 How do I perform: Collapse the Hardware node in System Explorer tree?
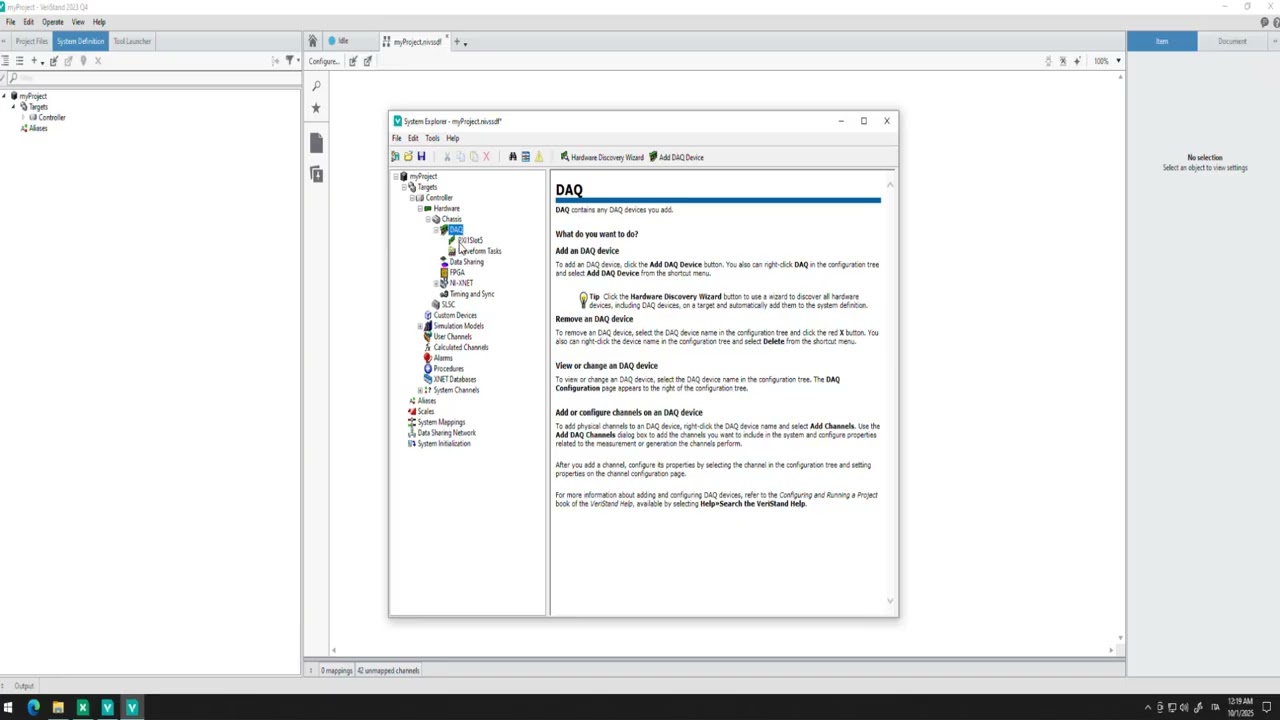(420, 208)
